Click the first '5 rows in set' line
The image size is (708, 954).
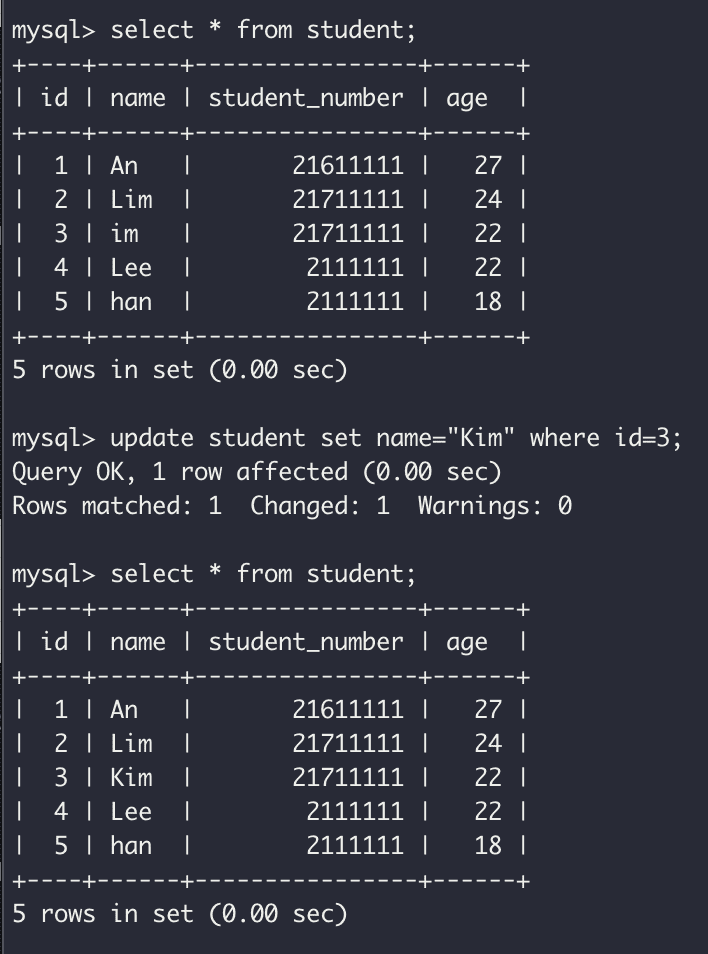coord(180,370)
